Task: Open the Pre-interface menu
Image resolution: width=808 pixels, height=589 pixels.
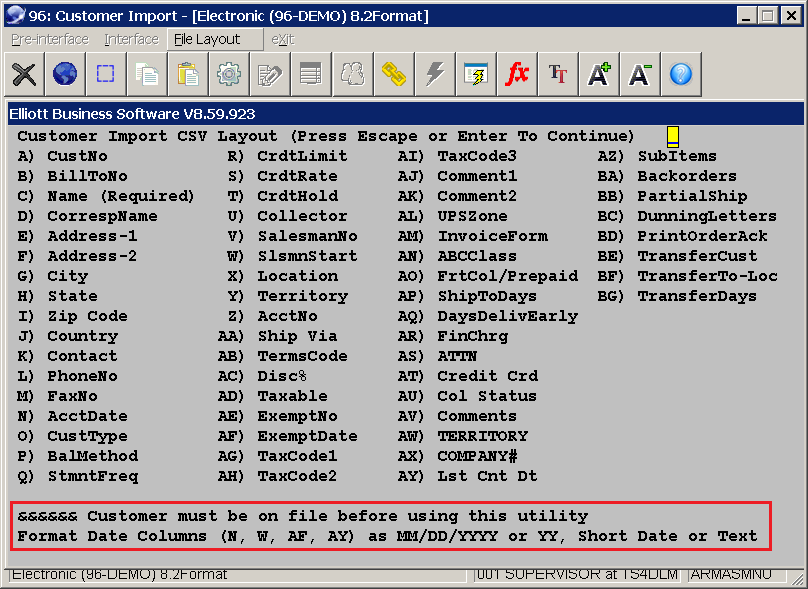Action: click(50, 39)
